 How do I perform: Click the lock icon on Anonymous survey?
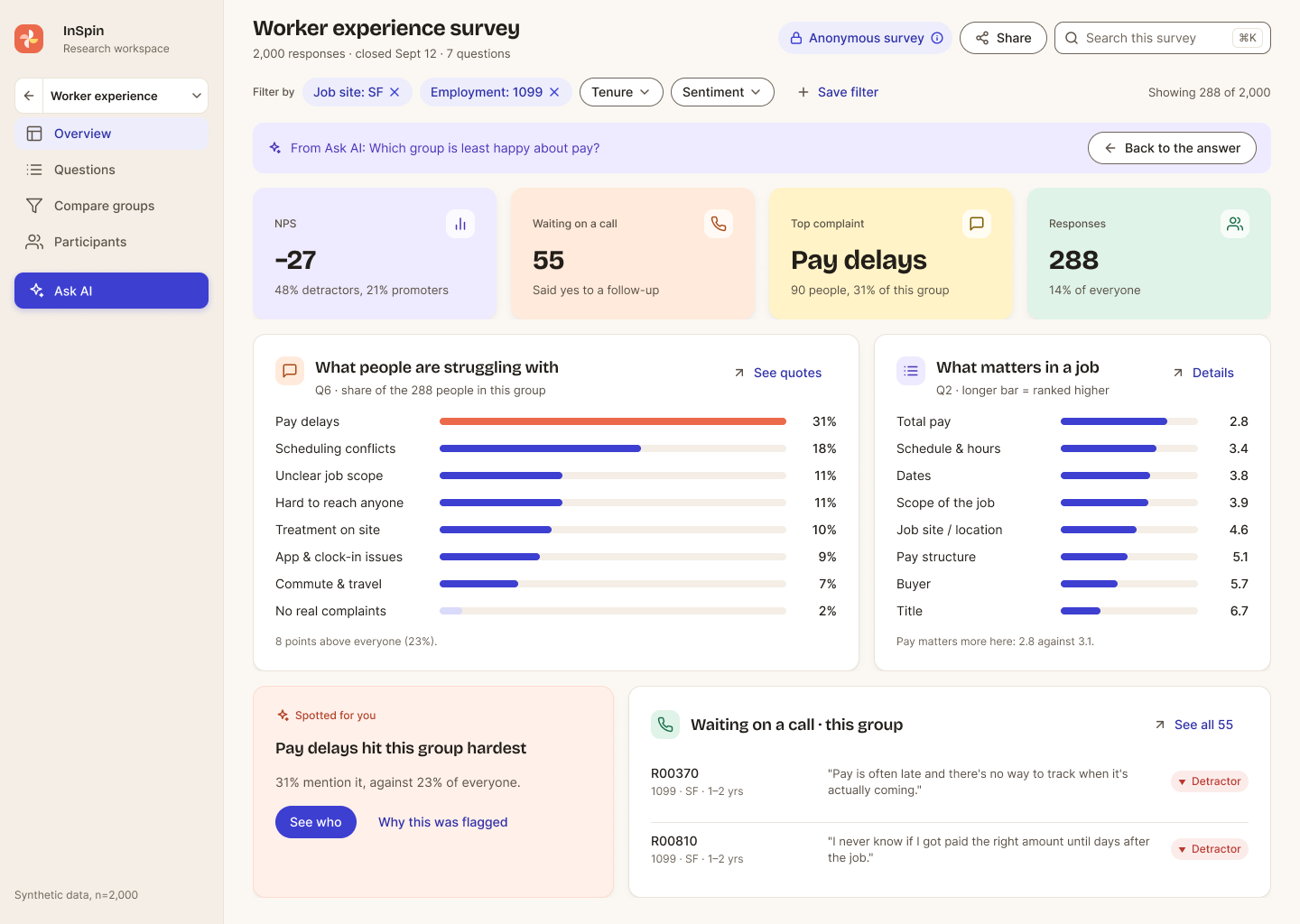(x=796, y=38)
